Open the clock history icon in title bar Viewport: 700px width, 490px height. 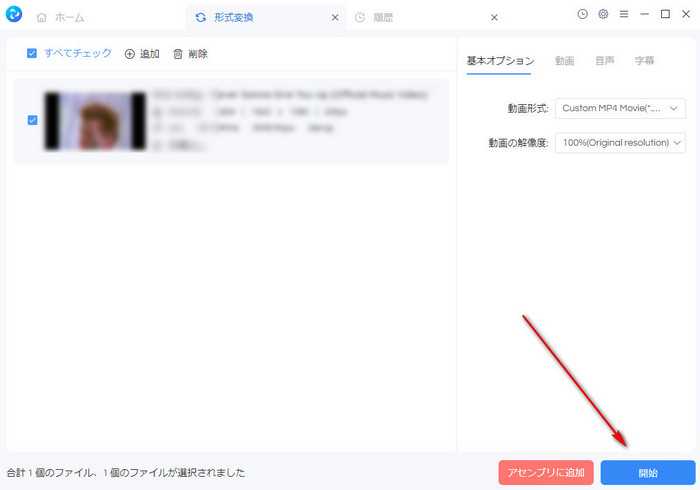(x=583, y=14)
